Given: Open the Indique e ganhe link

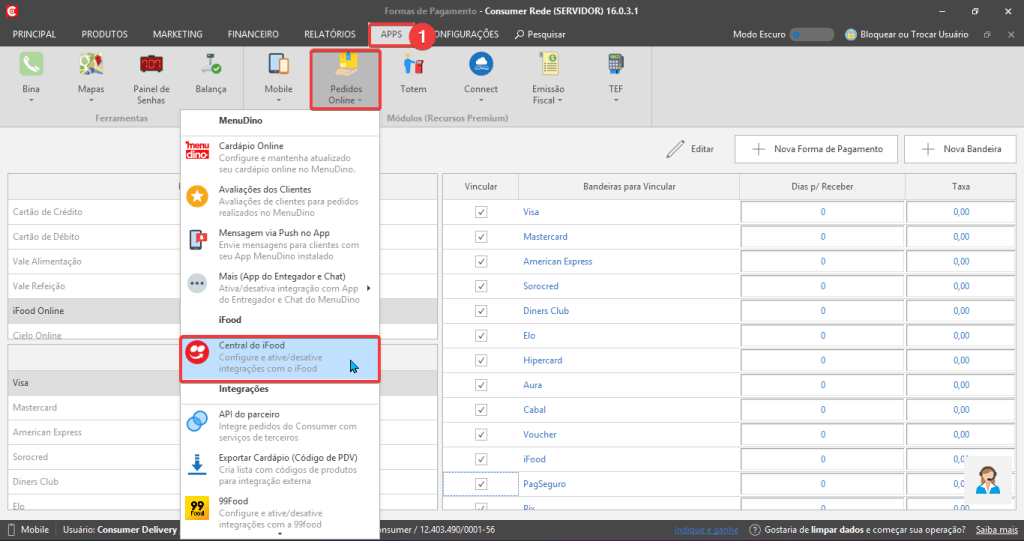Looking at the screenshot, I should point(706,530).
